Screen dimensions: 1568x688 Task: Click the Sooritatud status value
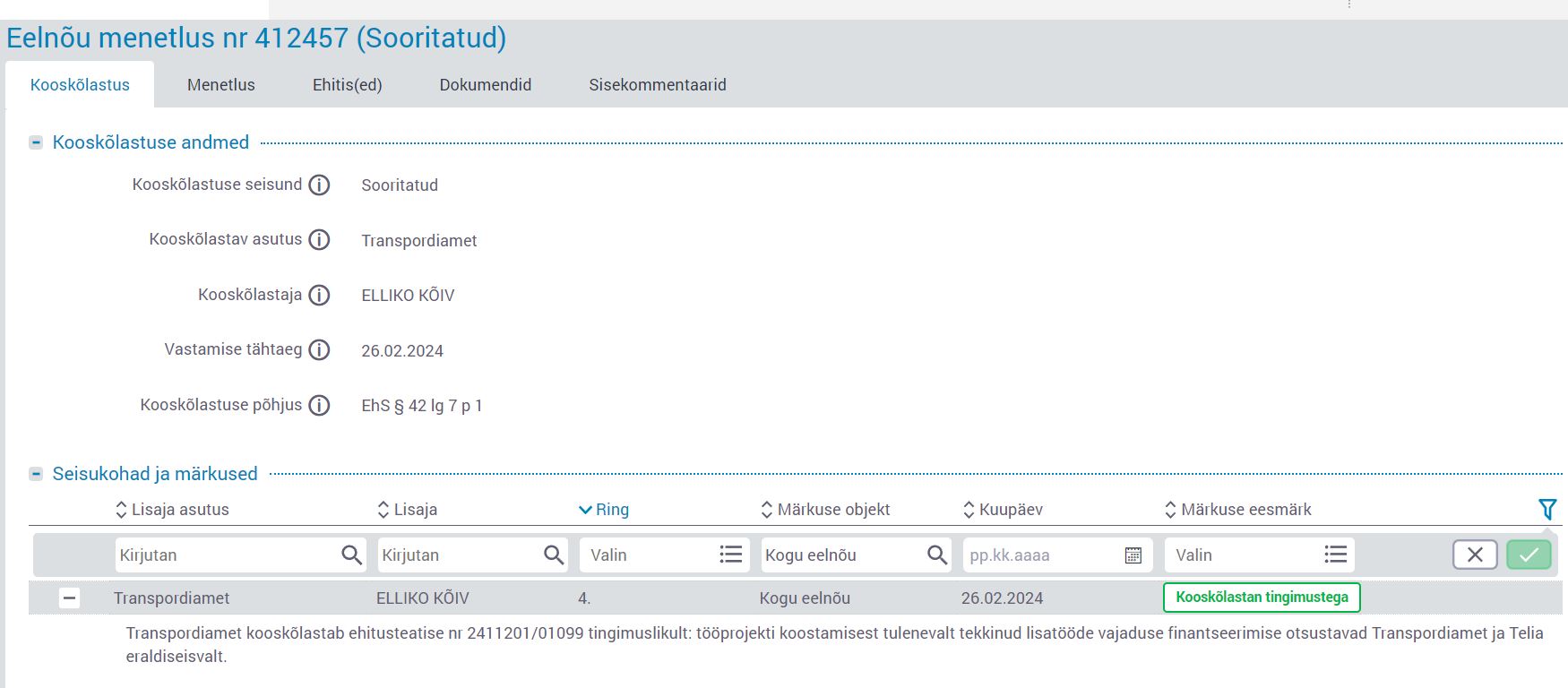[x=400, y=185]
